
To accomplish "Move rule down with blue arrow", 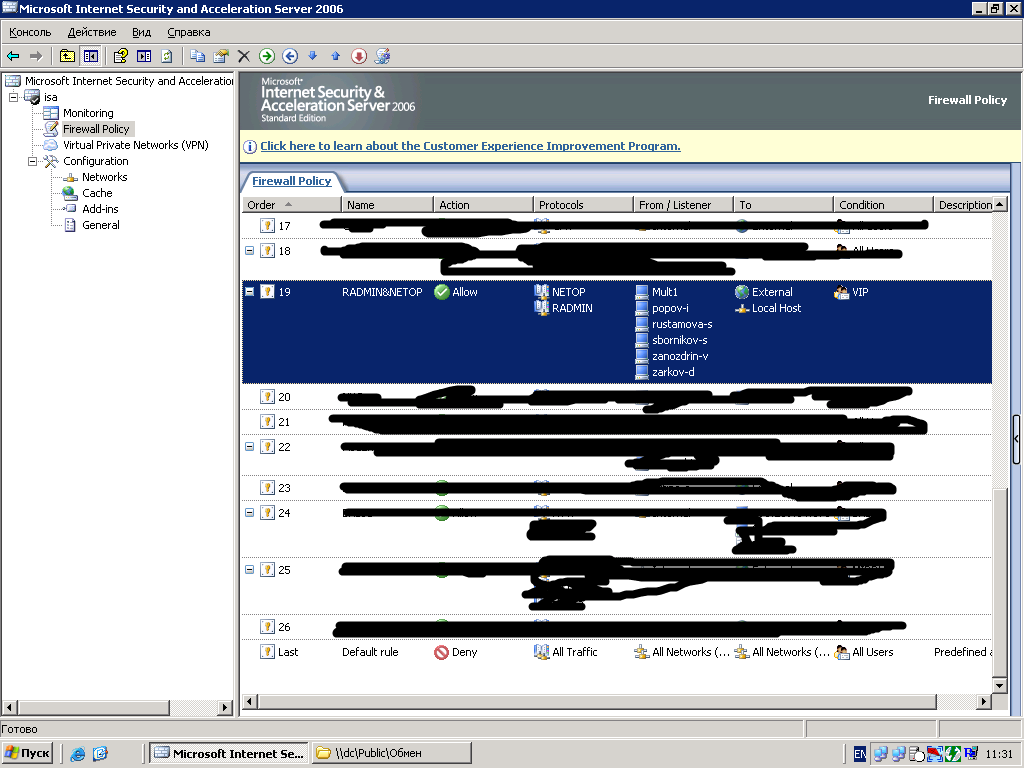I will tap(313, 56).
